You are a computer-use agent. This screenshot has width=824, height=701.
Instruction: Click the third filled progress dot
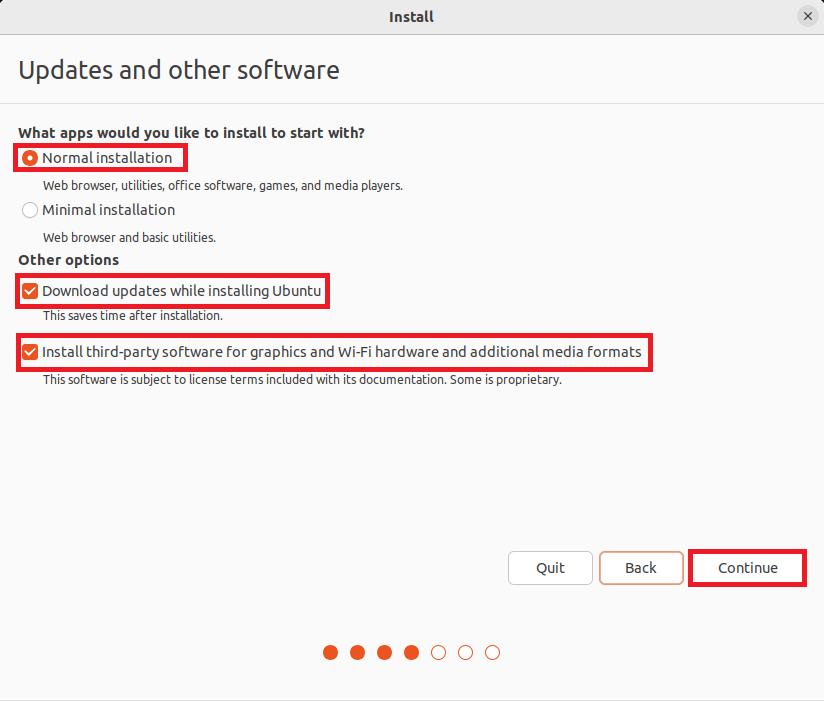pos(385,653)
